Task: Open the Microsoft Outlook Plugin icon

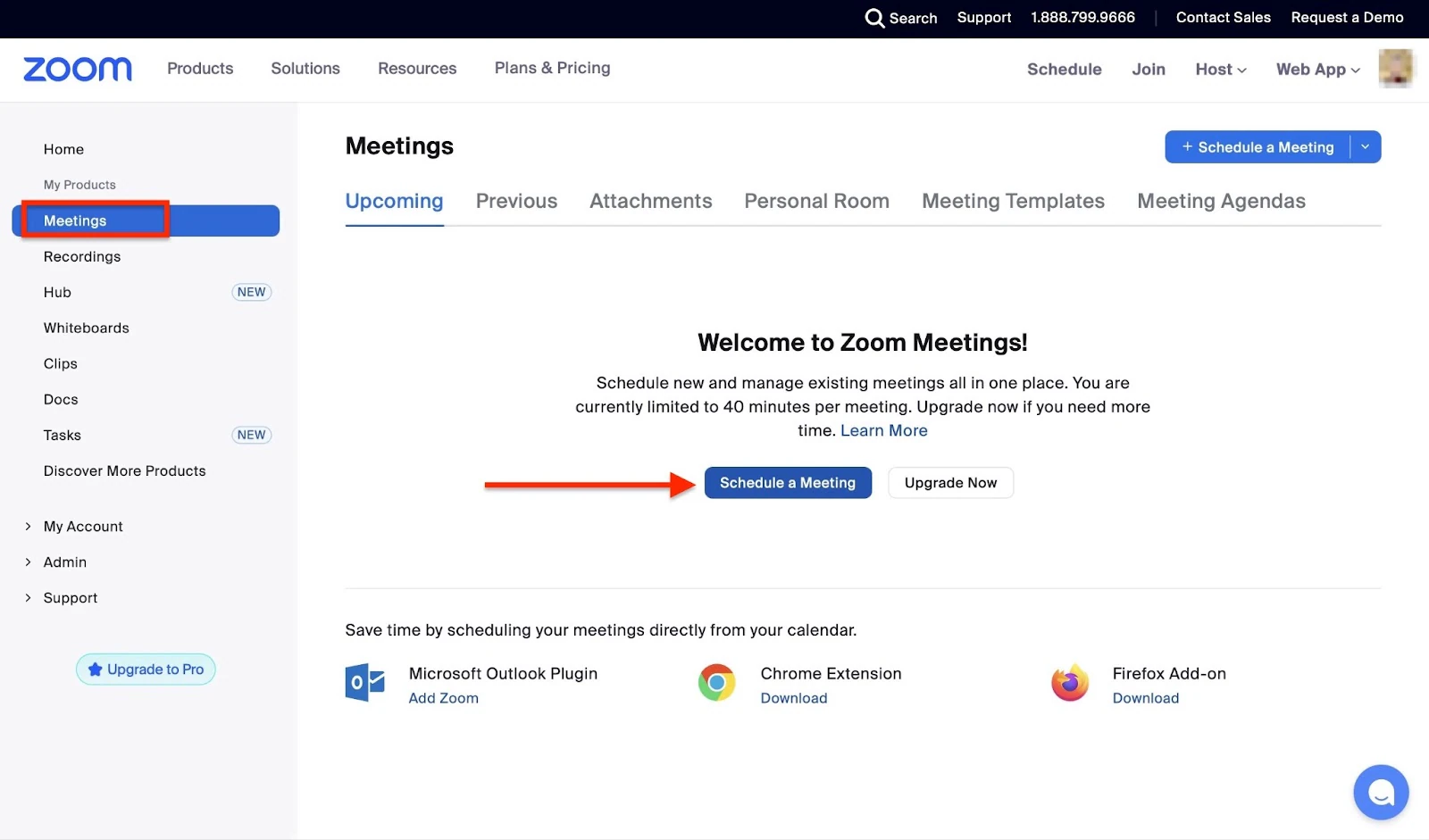Action: click(365, 683)
